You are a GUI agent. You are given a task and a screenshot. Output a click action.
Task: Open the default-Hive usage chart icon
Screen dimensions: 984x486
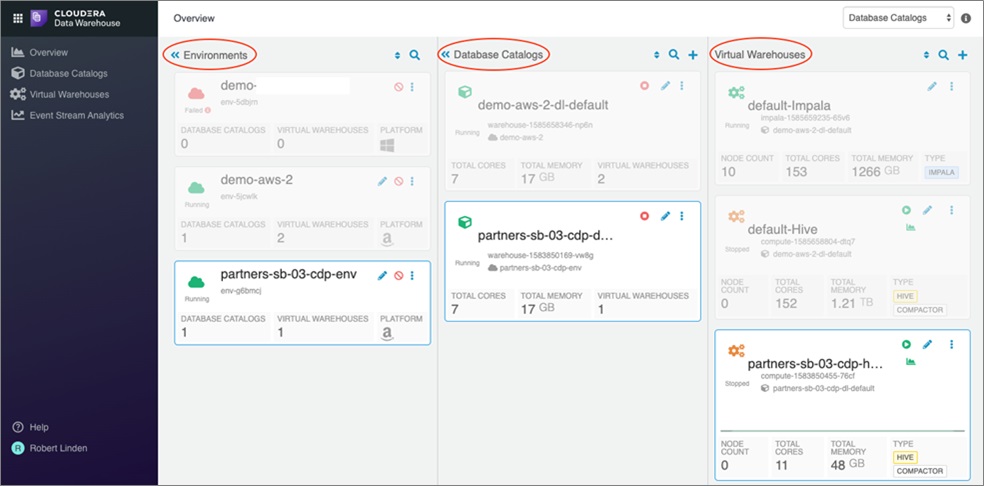pos(911,227)
